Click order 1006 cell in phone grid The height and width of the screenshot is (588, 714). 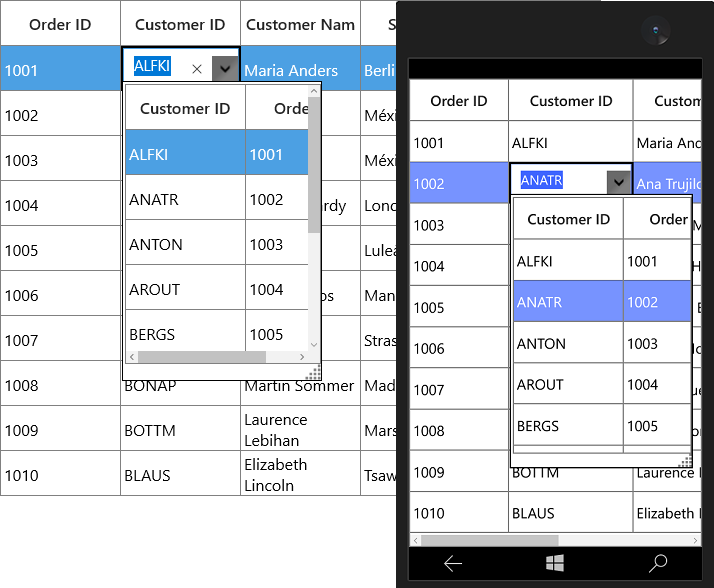pos(459,348)
